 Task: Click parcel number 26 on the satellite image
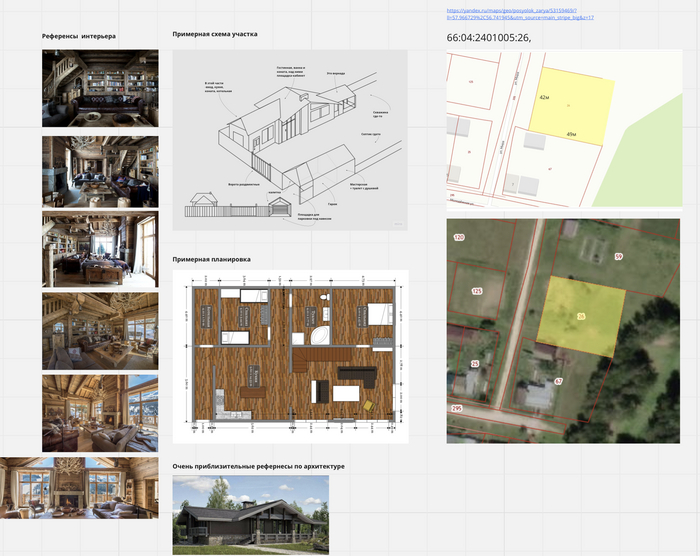click(581, 316)
